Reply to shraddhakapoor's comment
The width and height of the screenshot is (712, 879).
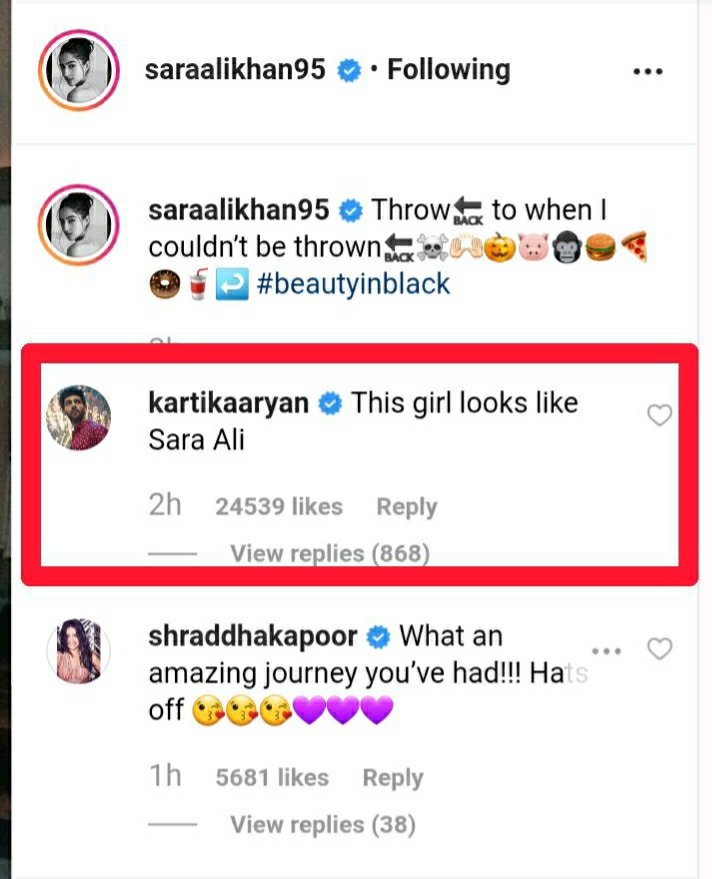click(392, 778)
